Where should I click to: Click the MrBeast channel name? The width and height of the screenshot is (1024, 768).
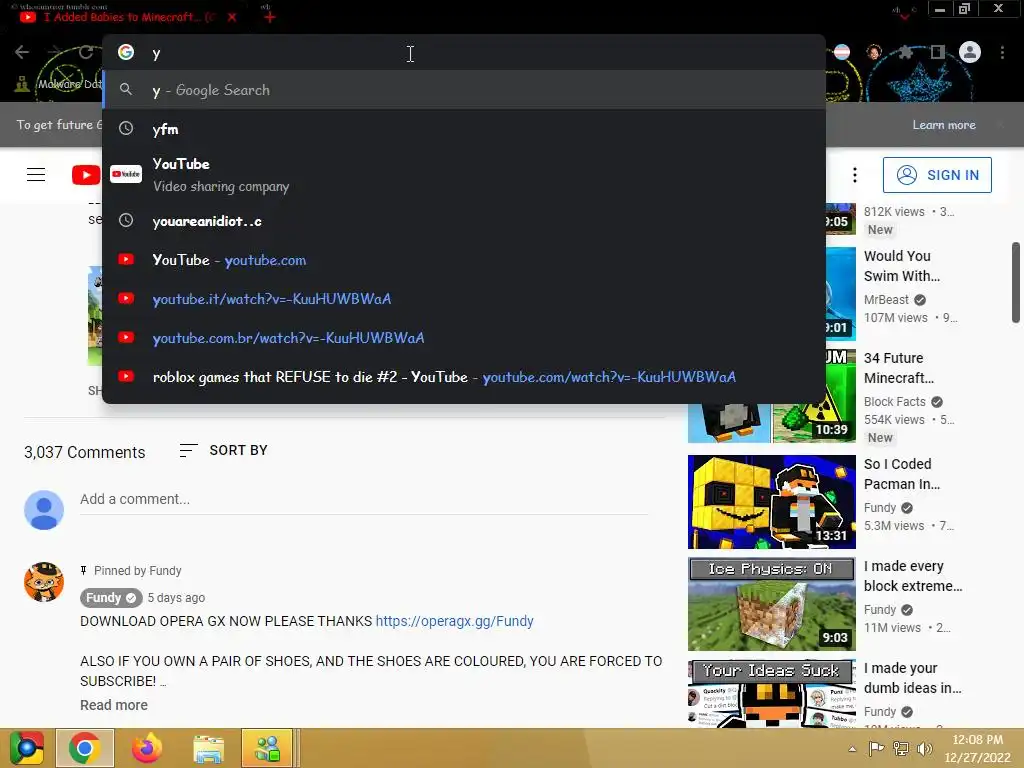coord(886,300)
